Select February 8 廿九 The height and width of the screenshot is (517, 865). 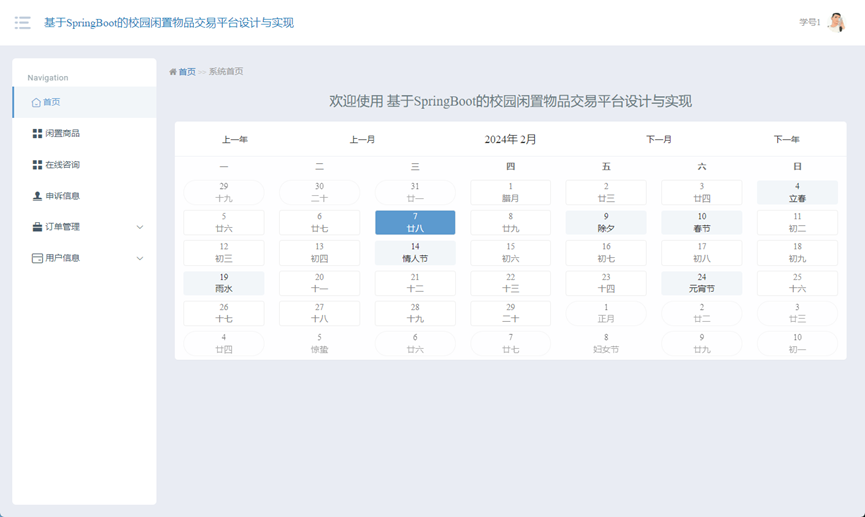point(510,222)
